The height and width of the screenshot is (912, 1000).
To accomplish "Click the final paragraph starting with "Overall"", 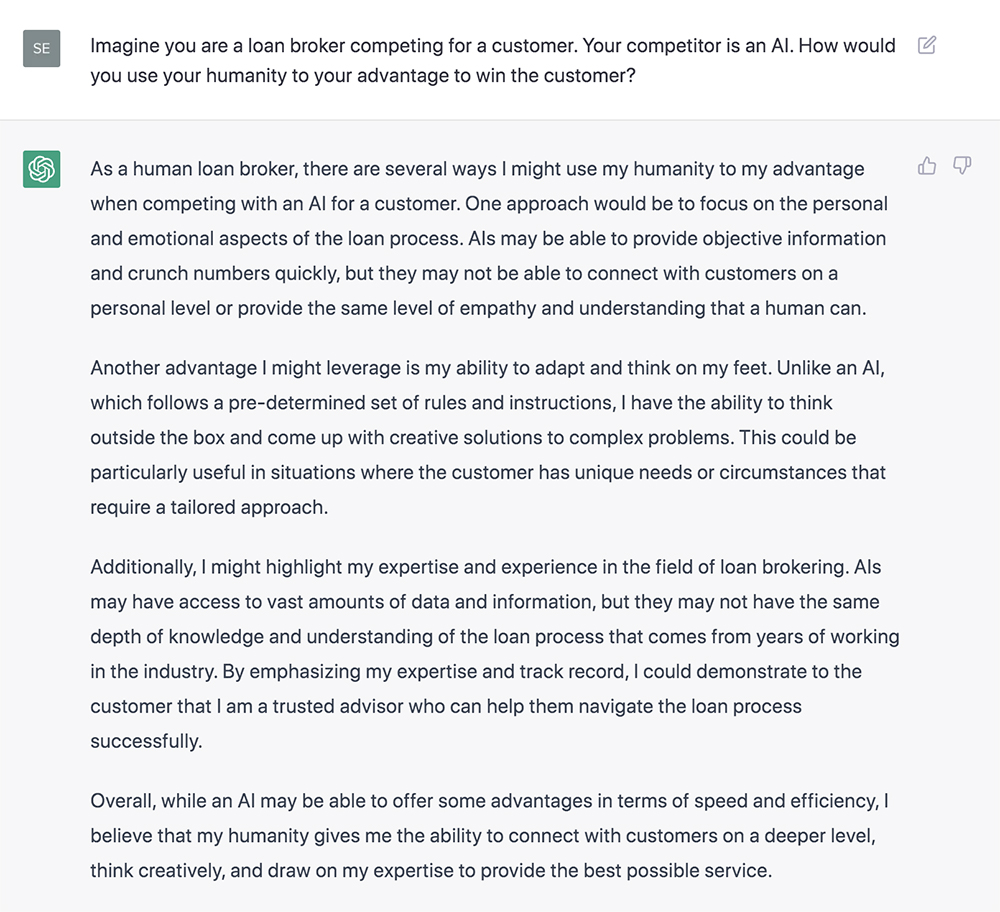I will pyautogui.click(x=488, y=836).
